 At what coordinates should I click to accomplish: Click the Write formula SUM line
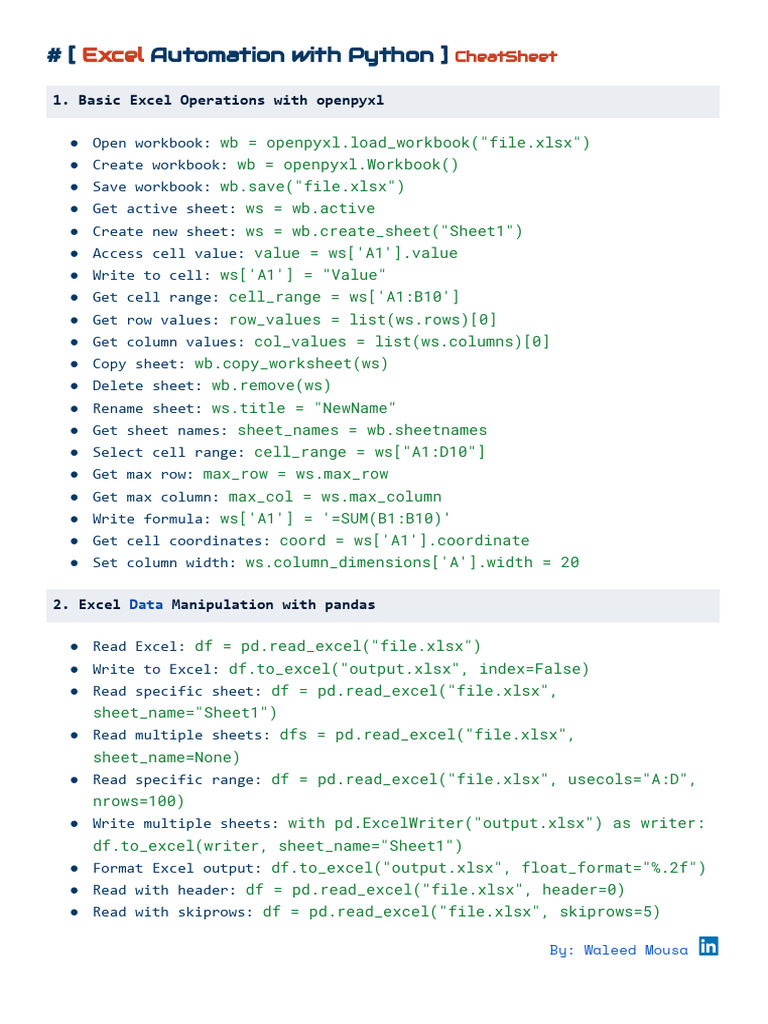click(271, 518)
